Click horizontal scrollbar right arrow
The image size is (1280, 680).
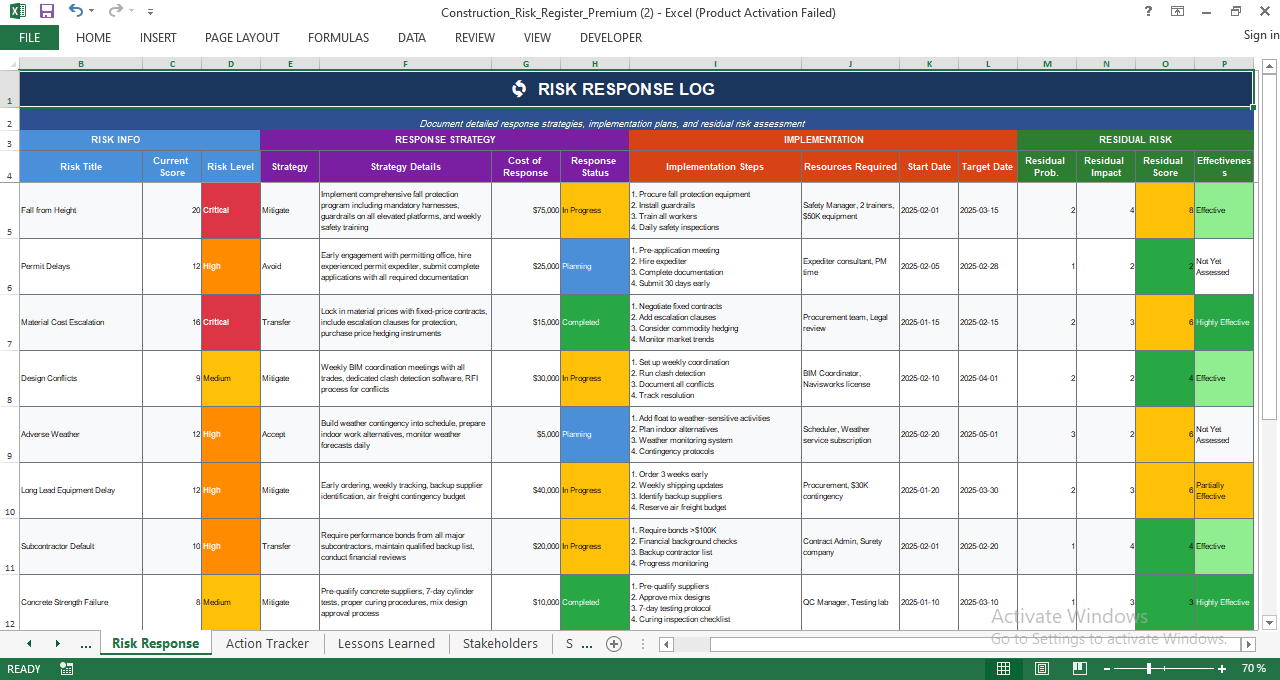(1247, 645)
